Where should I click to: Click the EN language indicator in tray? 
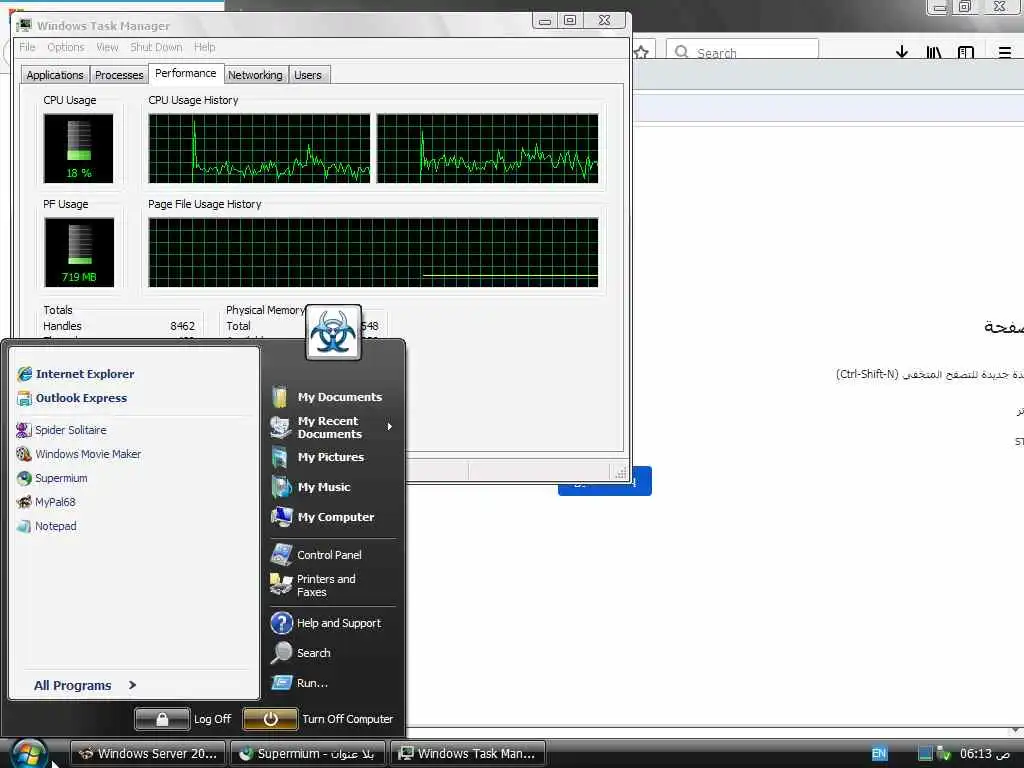coord(879,754)
